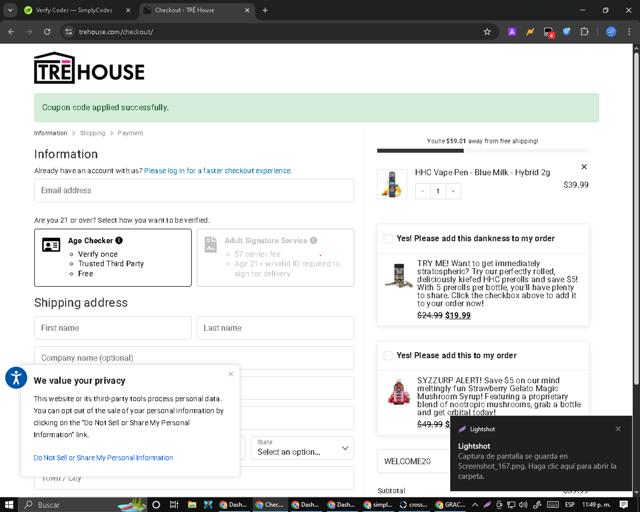Image resolution: width=640 pixels, height=512 pixels.
Task: Click the page vertical scrollbar
Action: click(x=636, y=216)
